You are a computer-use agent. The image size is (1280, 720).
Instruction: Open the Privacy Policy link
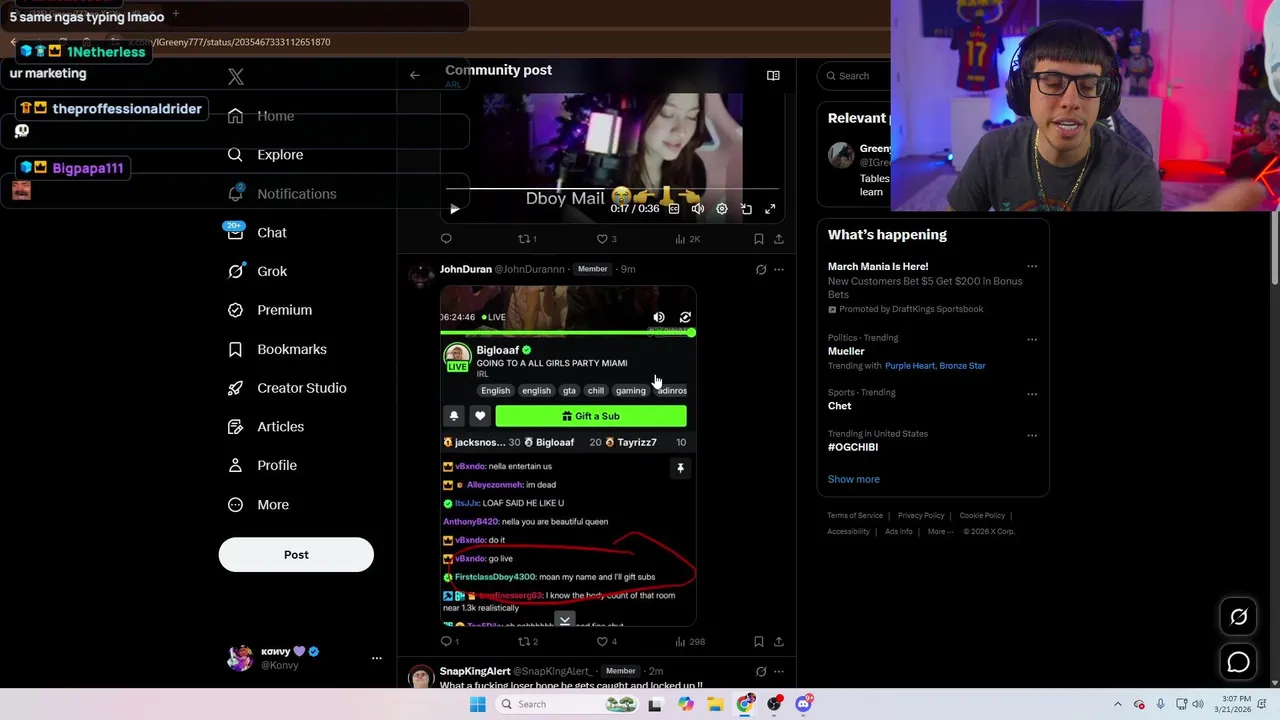921,516
